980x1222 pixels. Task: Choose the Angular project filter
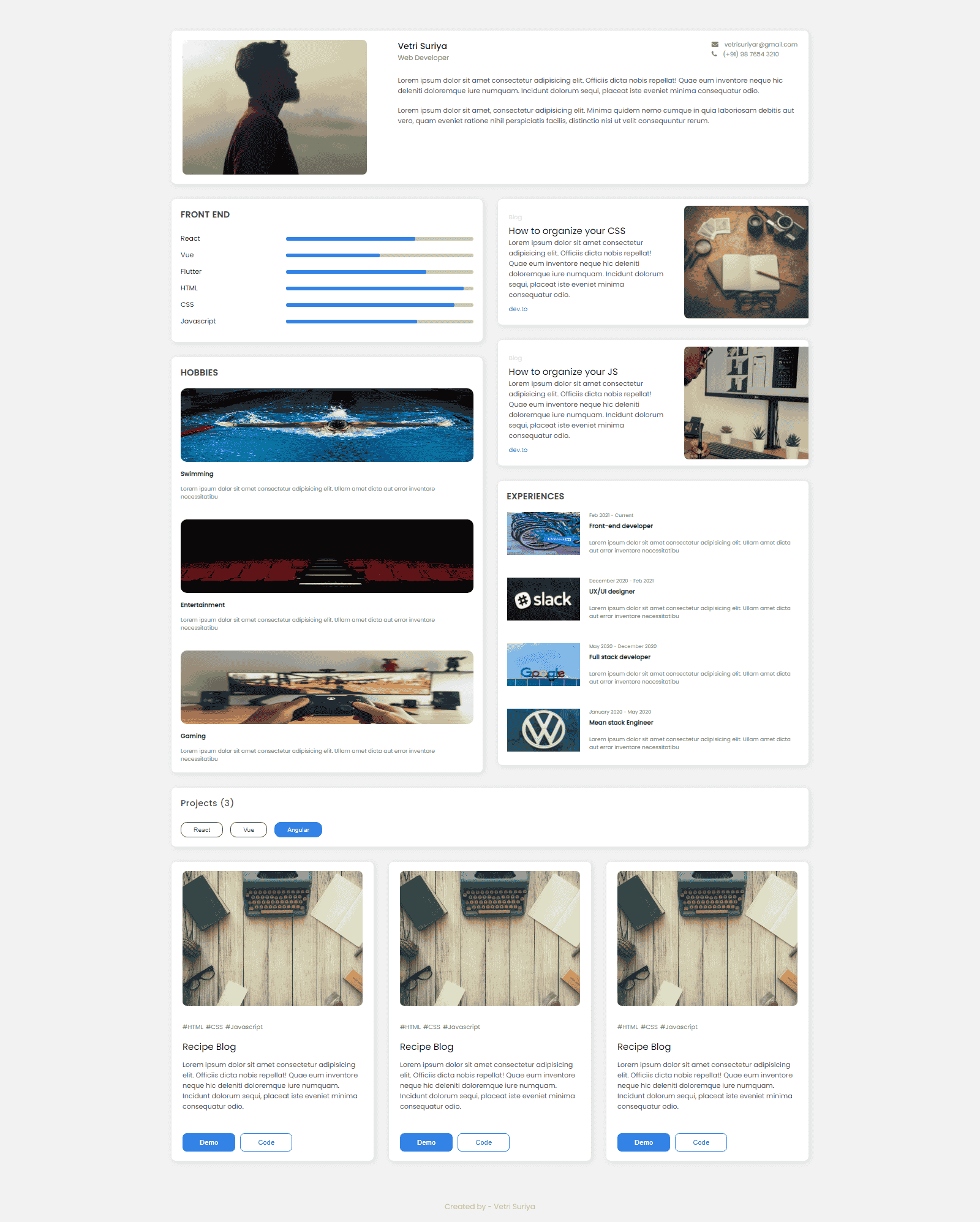(298, 830)
